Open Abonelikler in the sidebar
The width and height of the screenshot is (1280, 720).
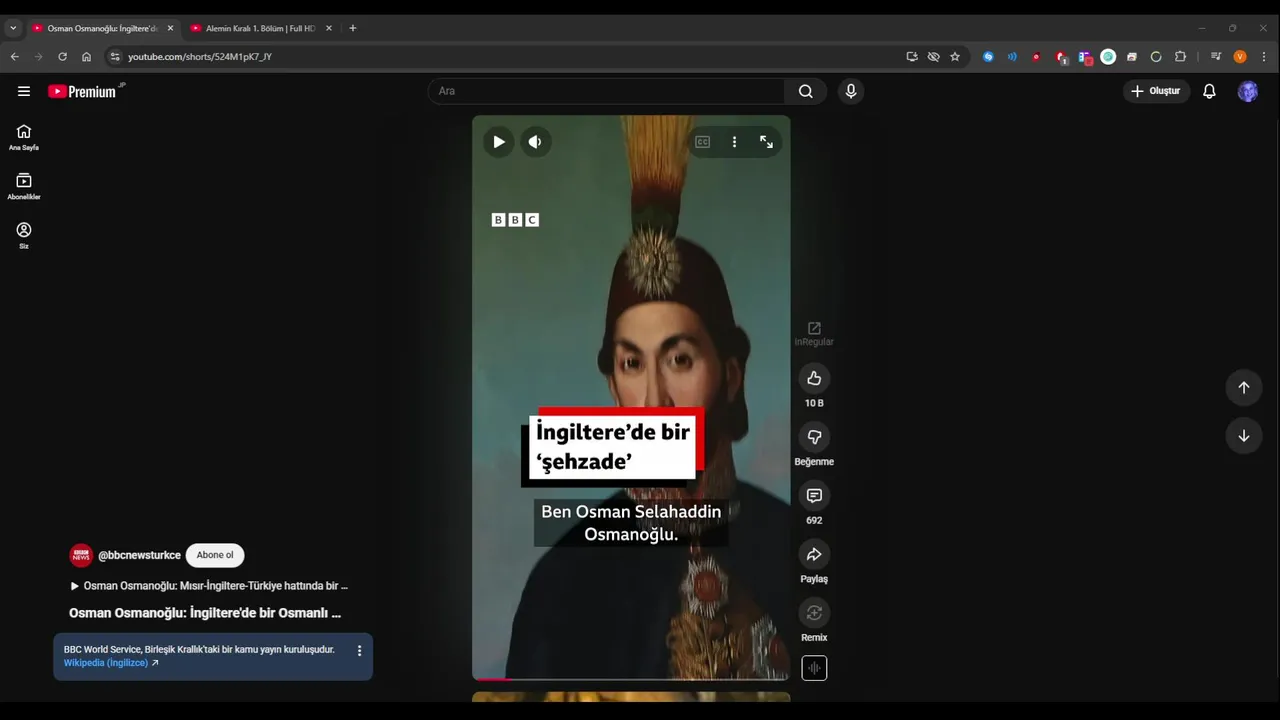(x=24, y=186)
